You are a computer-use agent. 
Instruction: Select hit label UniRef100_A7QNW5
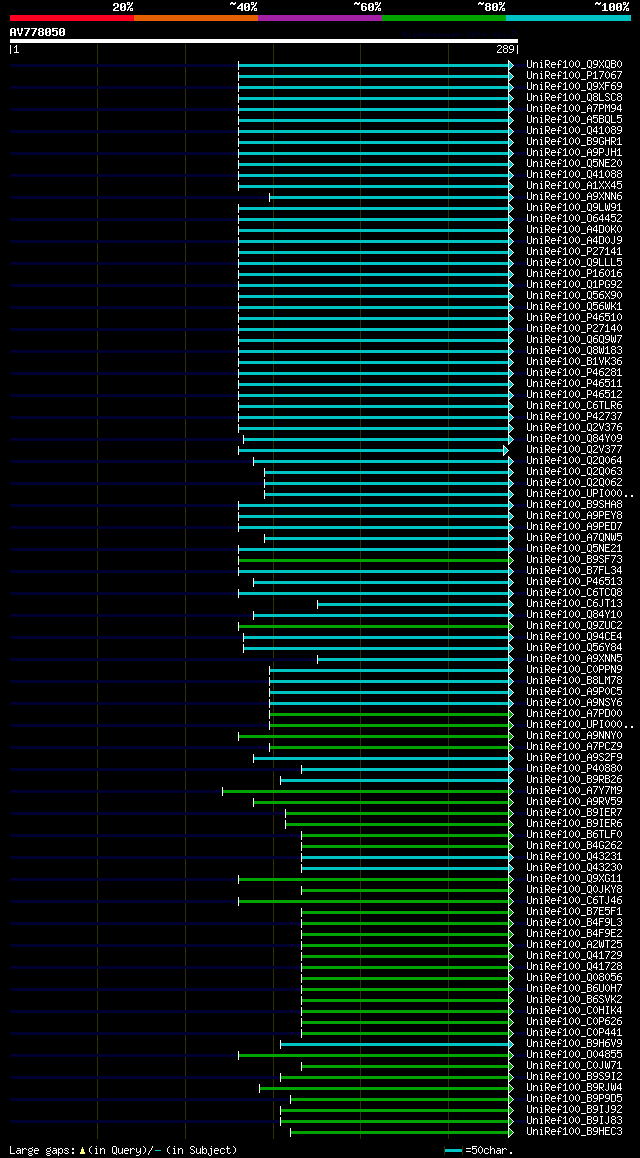point(574,538)
